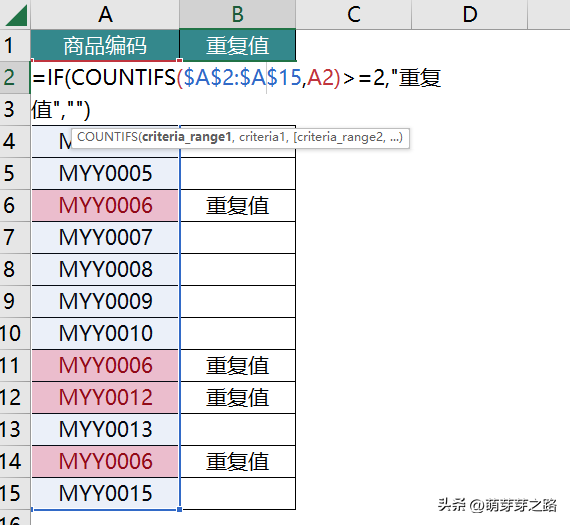Click blue range handle below MYY0015
The width and height of the screenshot is (570, 525).
click(180, 509)
